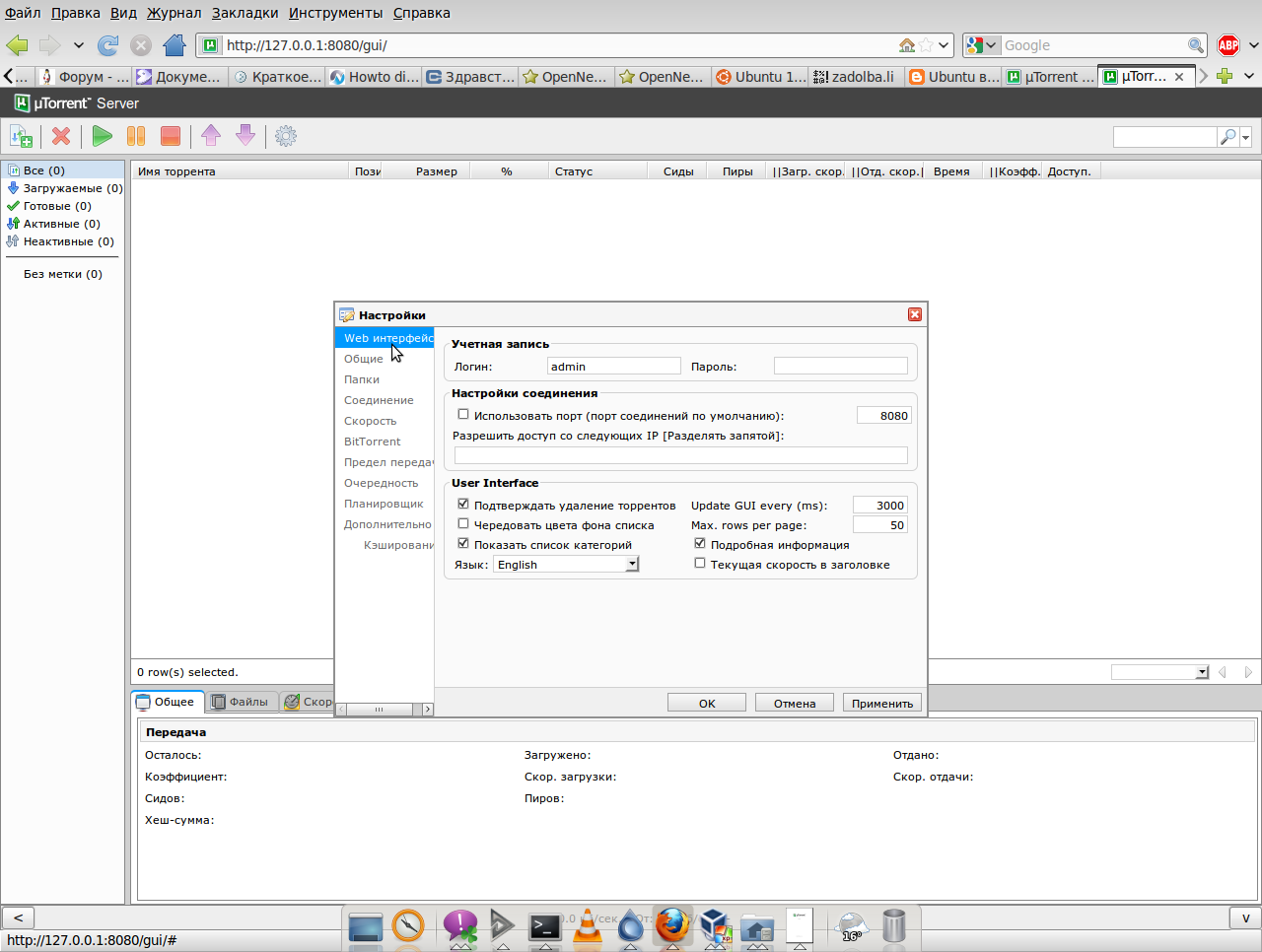The width and height of the screenshot is (1262, 952).
Task: Enable 'Использовать порт' checkbox
Action: (463, 415)
